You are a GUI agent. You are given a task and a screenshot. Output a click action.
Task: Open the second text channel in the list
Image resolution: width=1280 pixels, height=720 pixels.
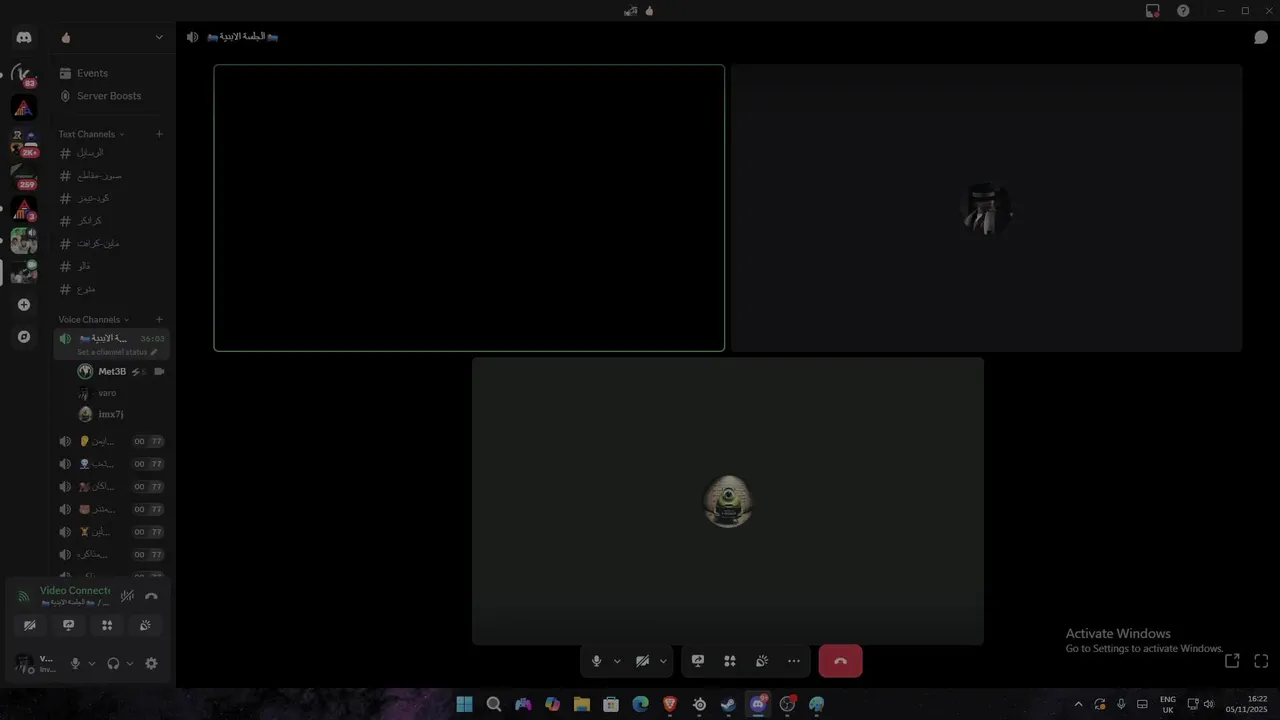(111, 176)
